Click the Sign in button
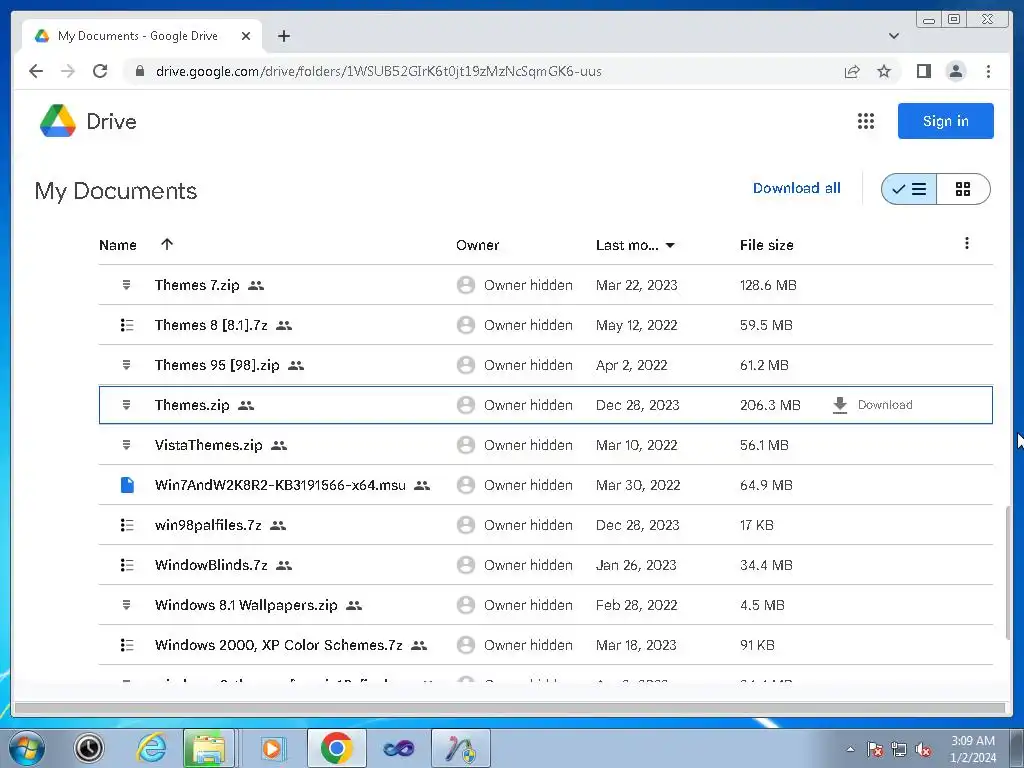1024x768 pixels. [x=945, y=121]
